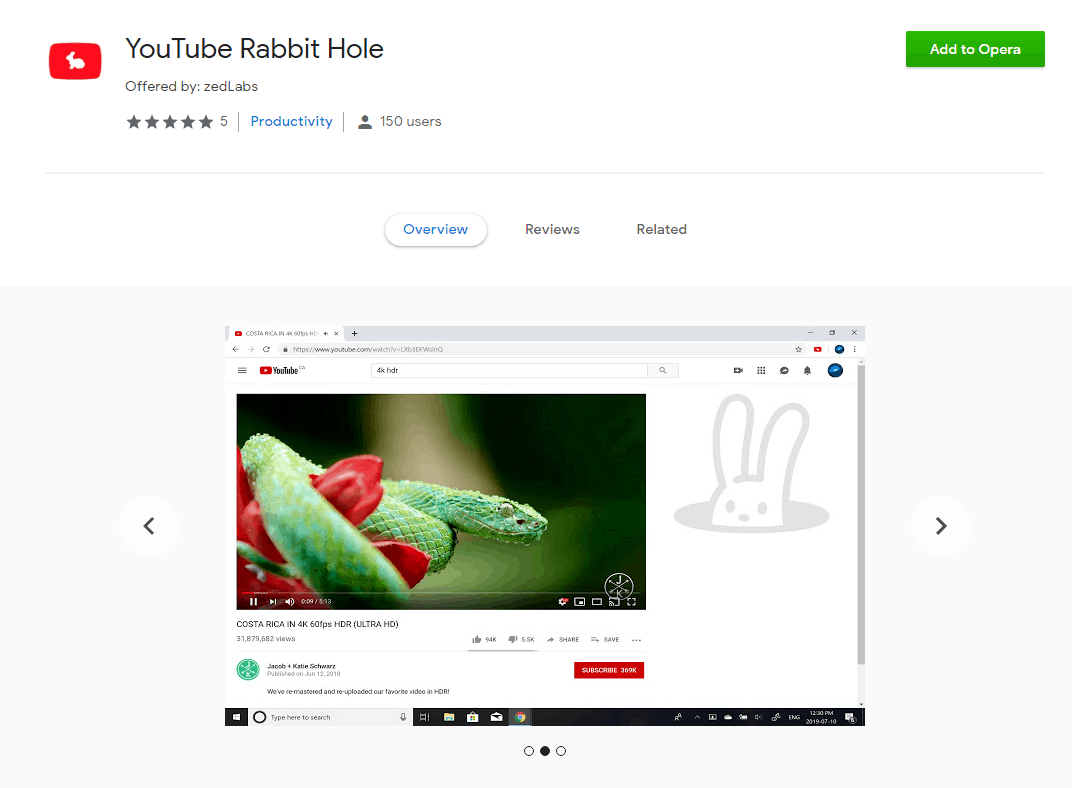The image size is (1072, 788).
Task: Click the snake video screenshot thumbnail
Action: (x=441, y=495)
